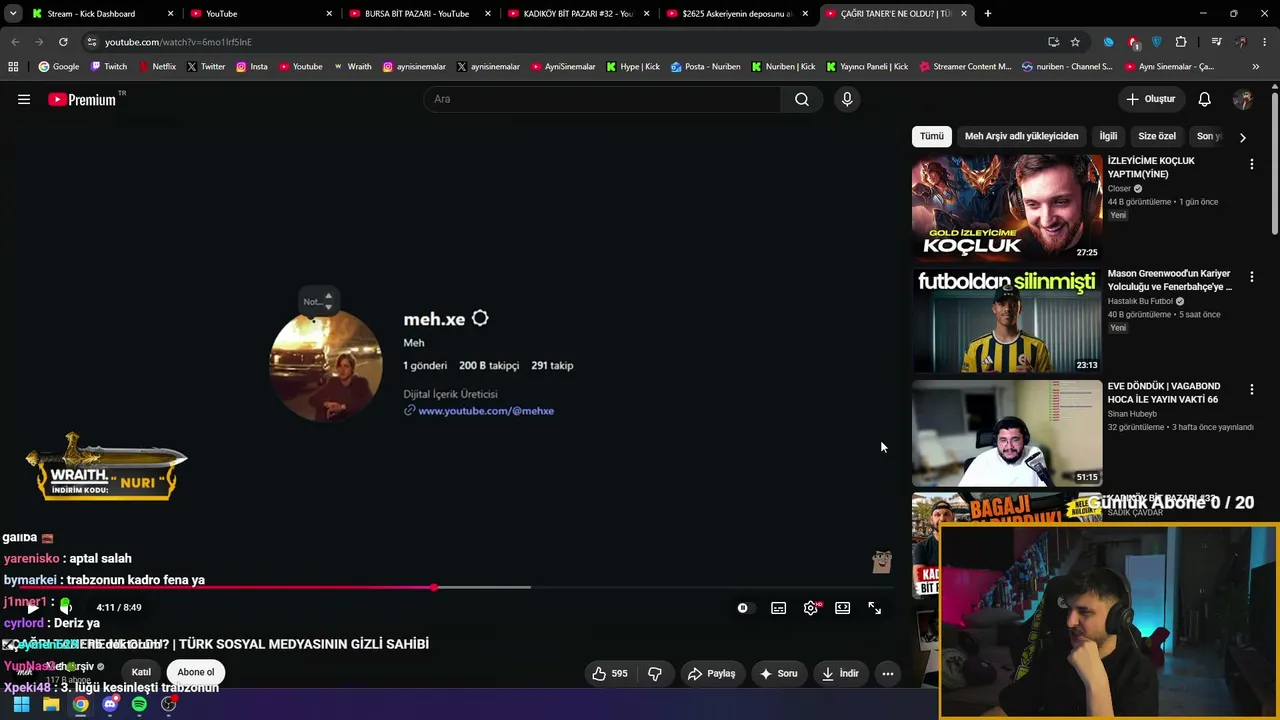Viewport: 1280px width, 720px height.
Task: Open the YouTube guide hamburger menu
Action: point(24,99)
